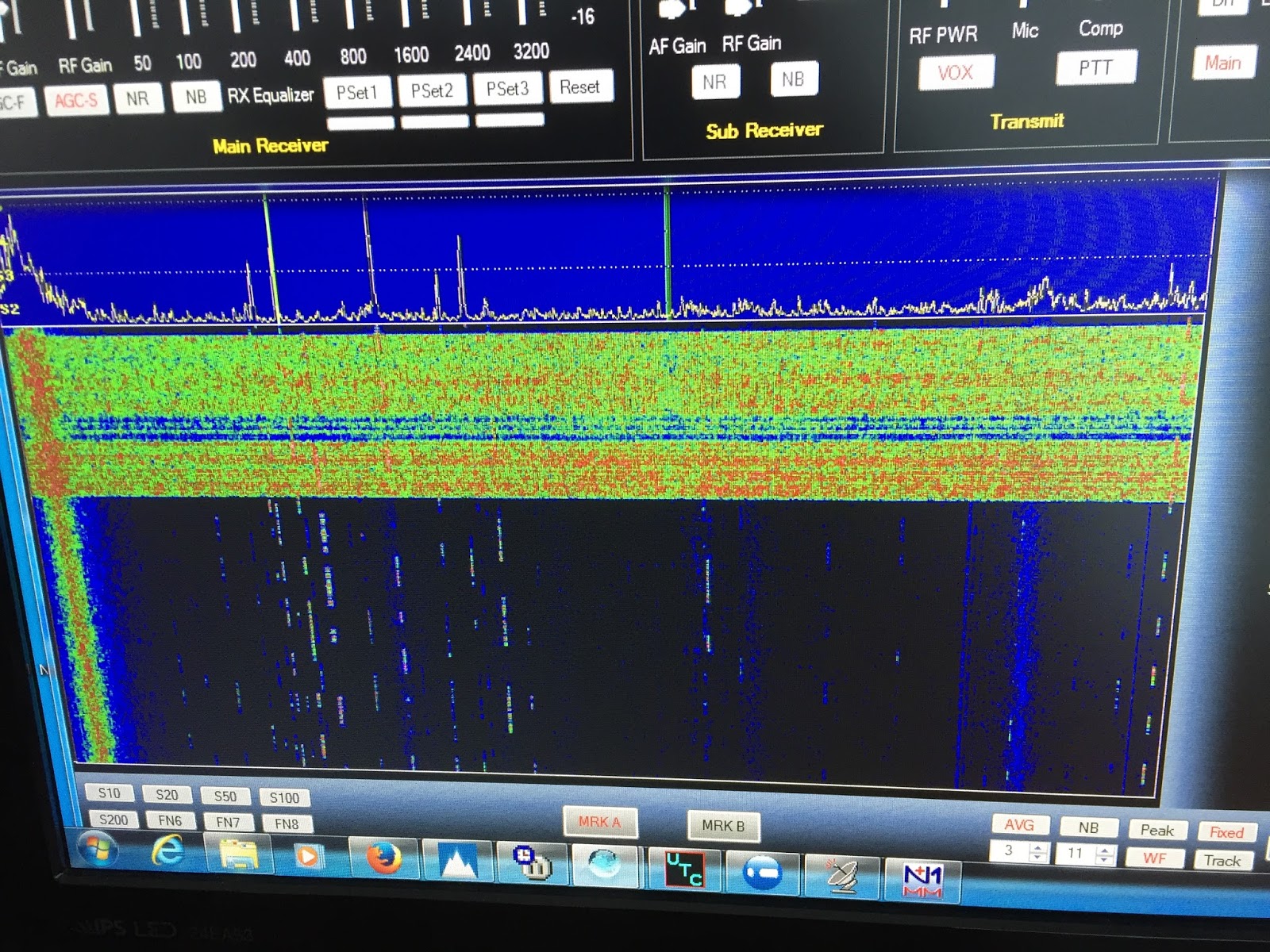Click the averaging value field showing 3

point(1010,851)
